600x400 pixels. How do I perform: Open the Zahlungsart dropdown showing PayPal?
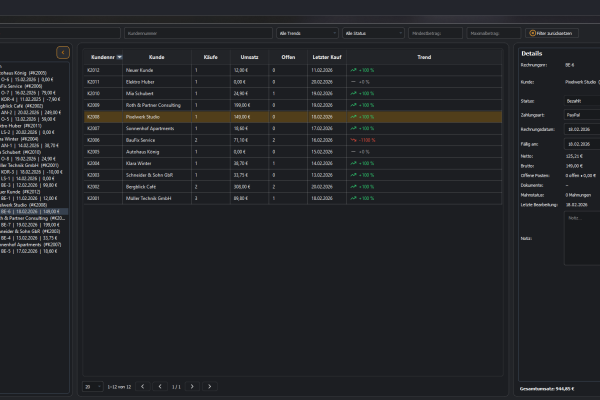(582, 115)
